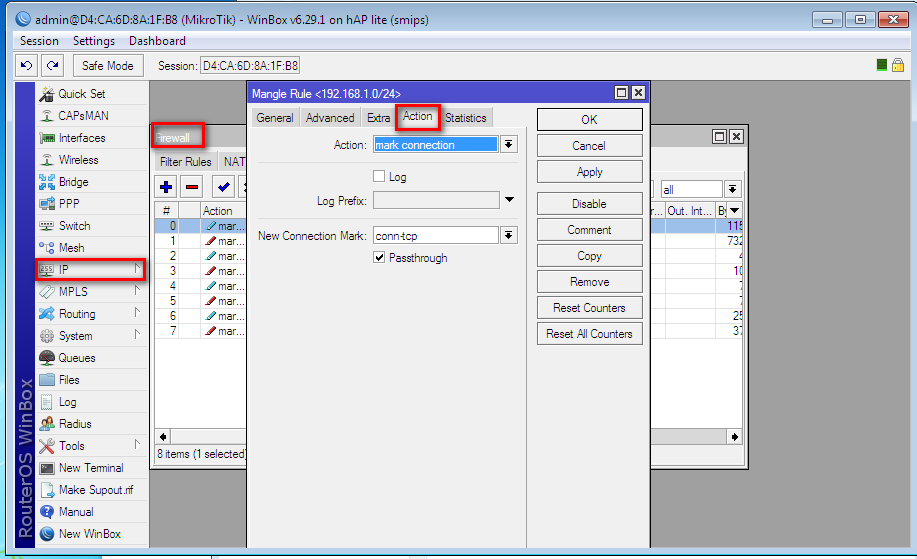This screenshot has height=559, width=917.
Task: Launch New WinBox
Action: (x=91, y=534)
